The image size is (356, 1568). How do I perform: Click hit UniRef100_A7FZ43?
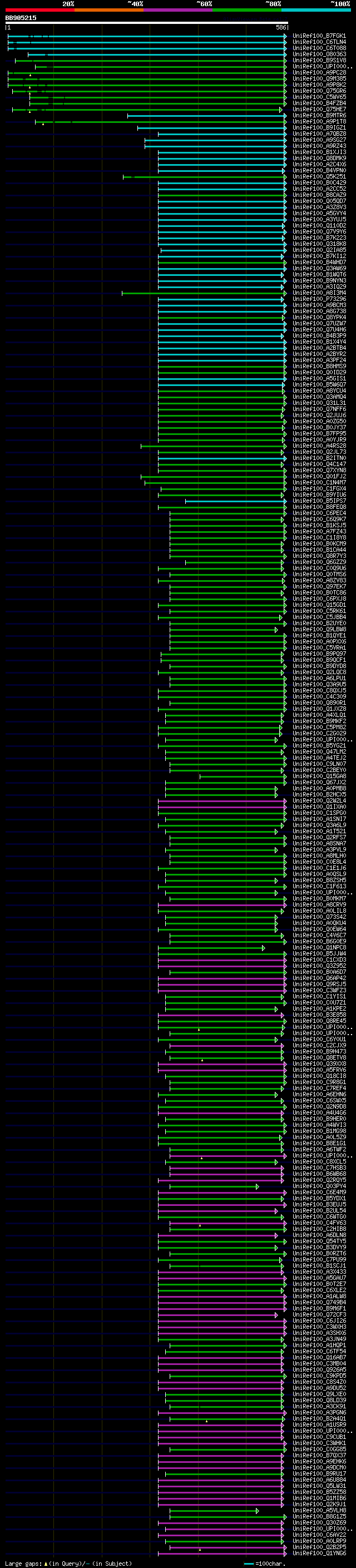[319, 531]
